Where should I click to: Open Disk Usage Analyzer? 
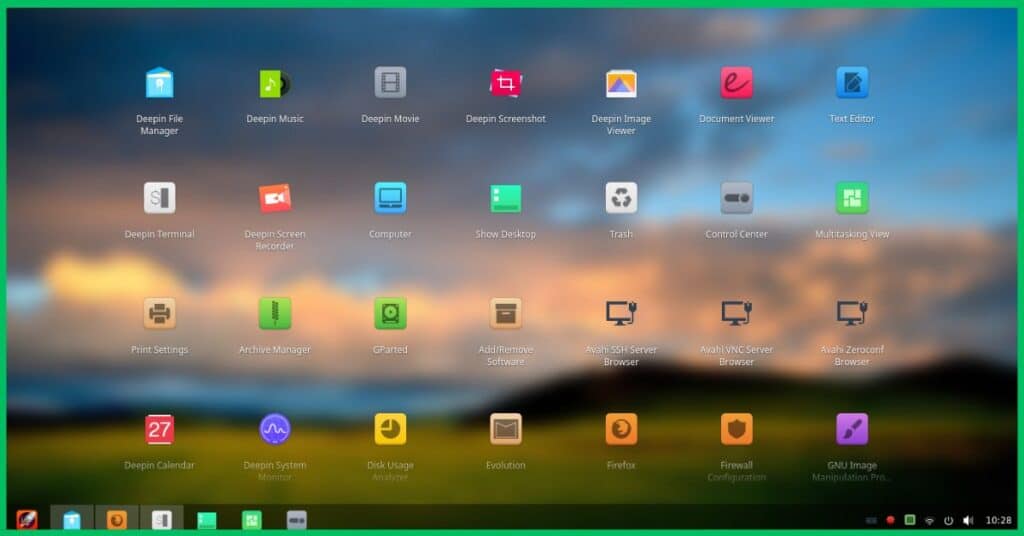click(x=391, y=429)
